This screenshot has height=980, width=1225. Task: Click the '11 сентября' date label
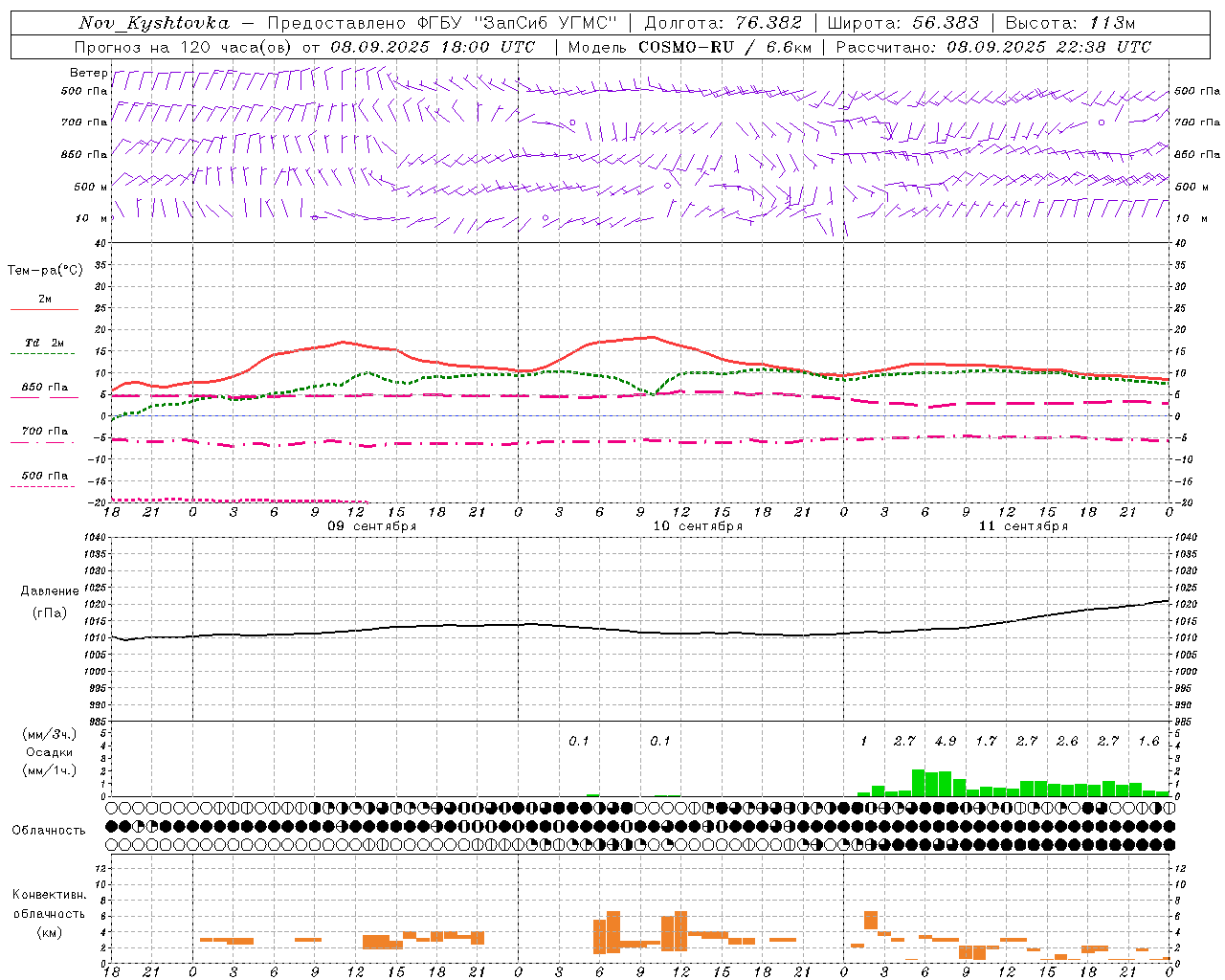(1023, 526)
